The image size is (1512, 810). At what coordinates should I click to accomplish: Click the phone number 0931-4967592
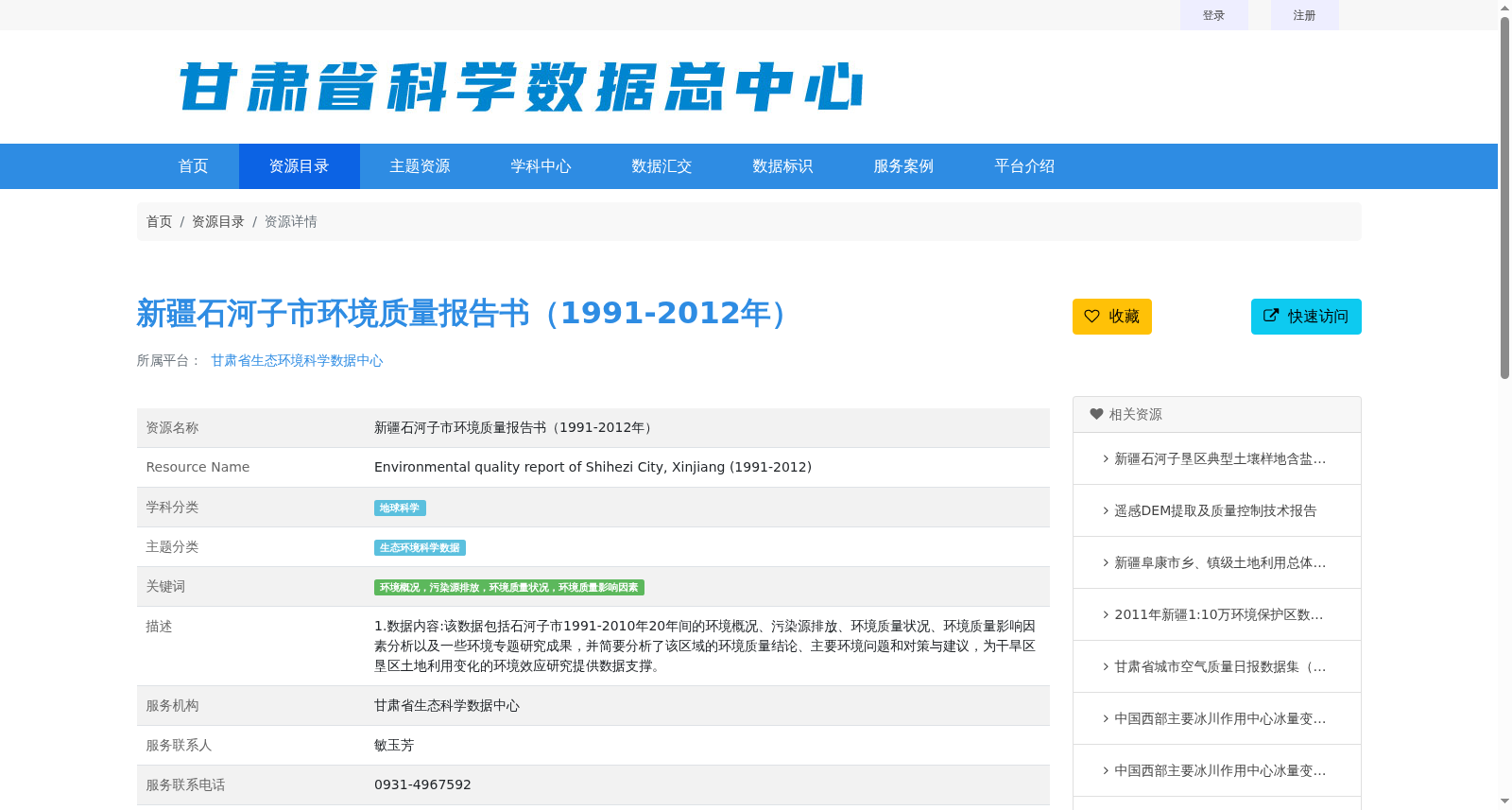(x=422, y=784)
